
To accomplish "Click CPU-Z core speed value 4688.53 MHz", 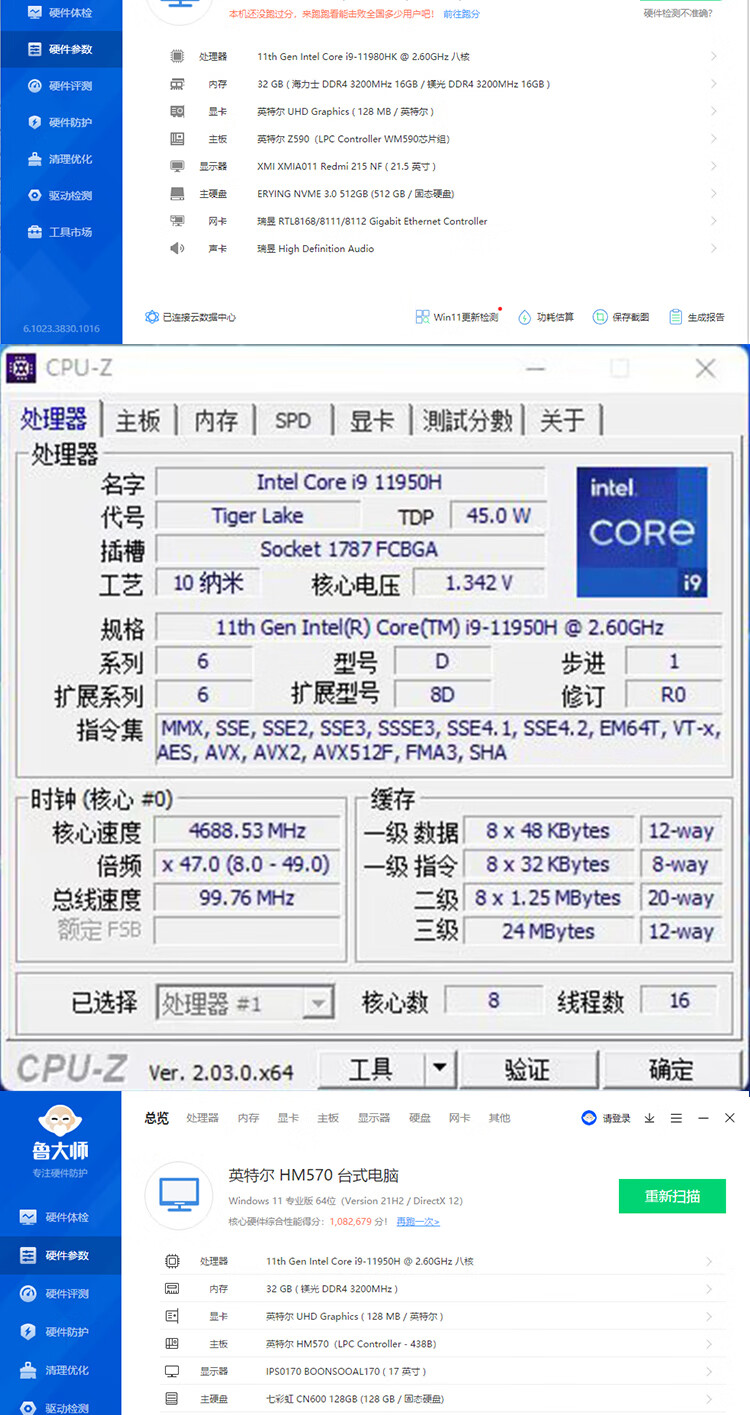I will pyautogui.click(x=248, y=831).
